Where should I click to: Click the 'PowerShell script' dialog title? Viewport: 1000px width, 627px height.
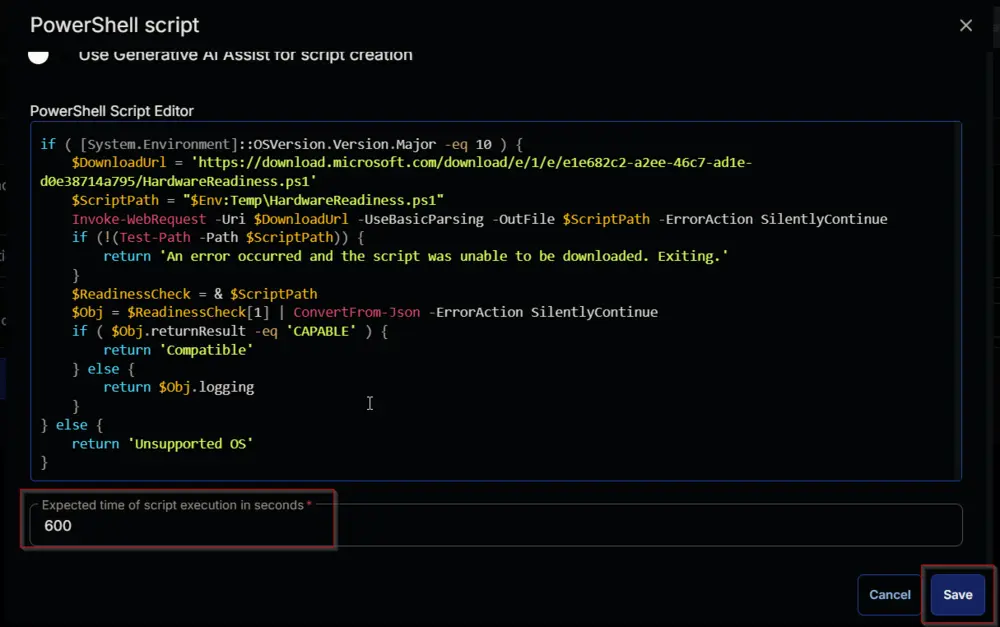point(115,25)
